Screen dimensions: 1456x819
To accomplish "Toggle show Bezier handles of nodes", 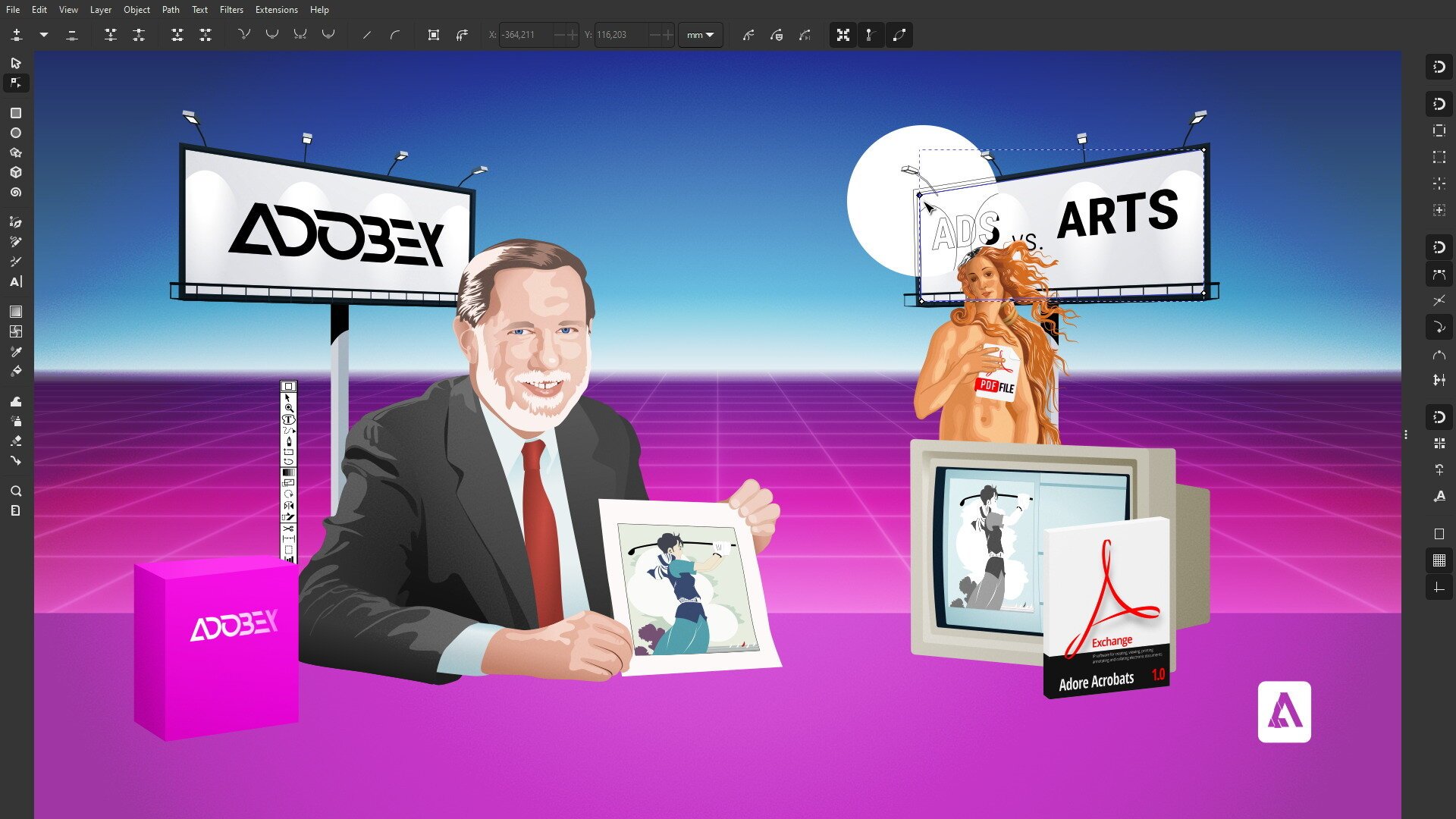I will [x=871, y=35].
